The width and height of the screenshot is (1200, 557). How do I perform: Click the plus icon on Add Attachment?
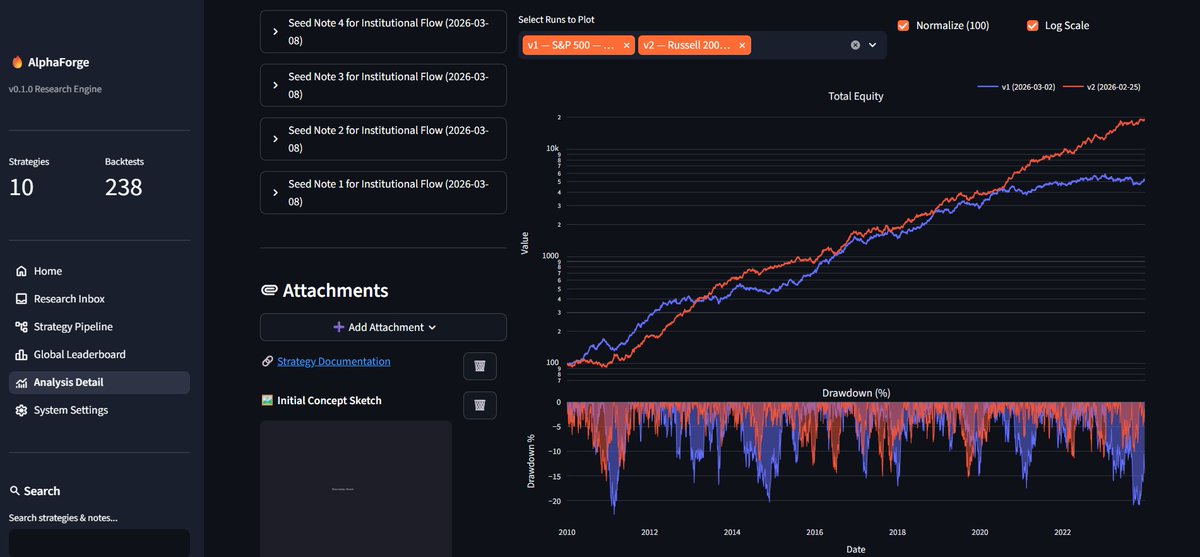click(339, 327)
